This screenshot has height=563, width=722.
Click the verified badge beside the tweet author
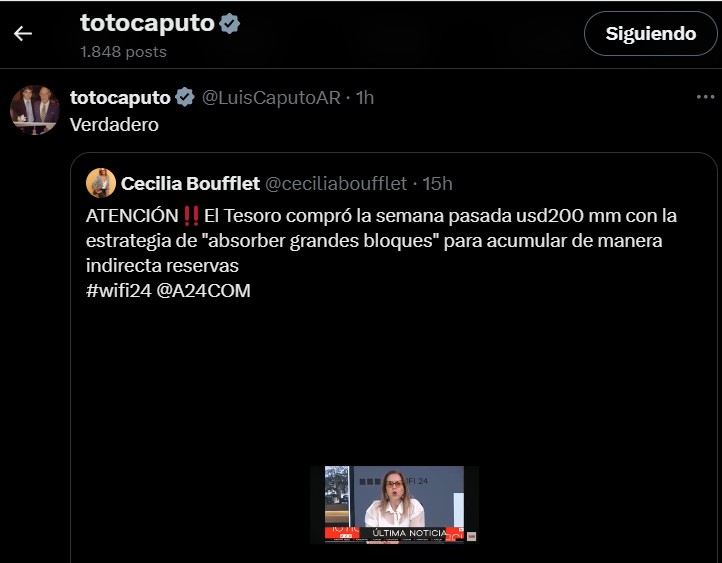(185, 98)
